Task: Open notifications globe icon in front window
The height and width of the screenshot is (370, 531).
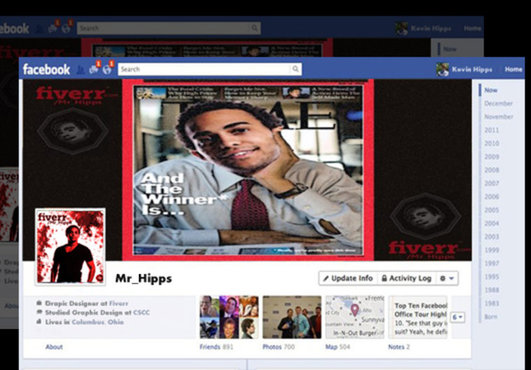Action: (107, 69)
